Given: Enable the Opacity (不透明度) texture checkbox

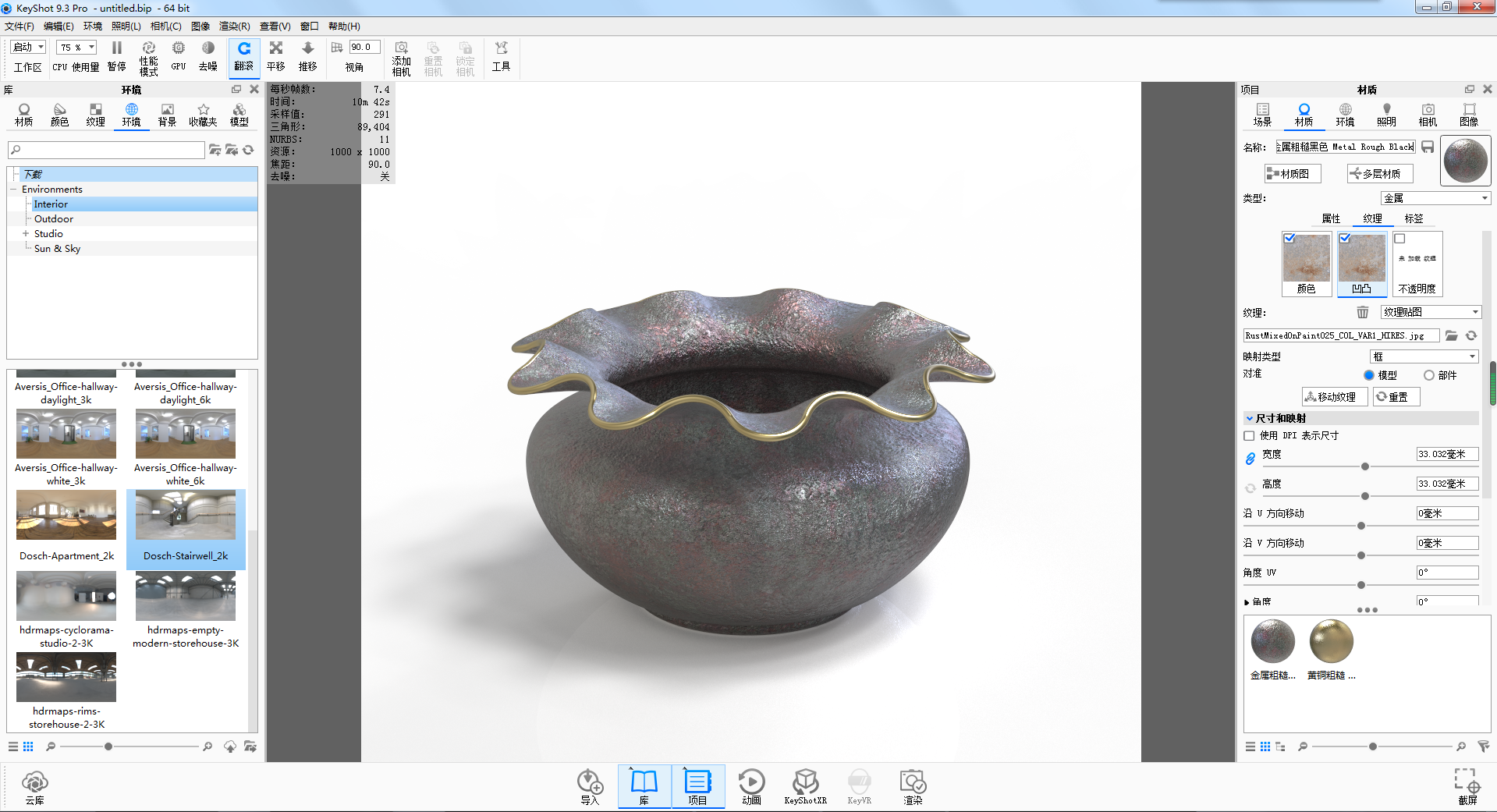Looking at the screenshot, I should [1400, 239].
